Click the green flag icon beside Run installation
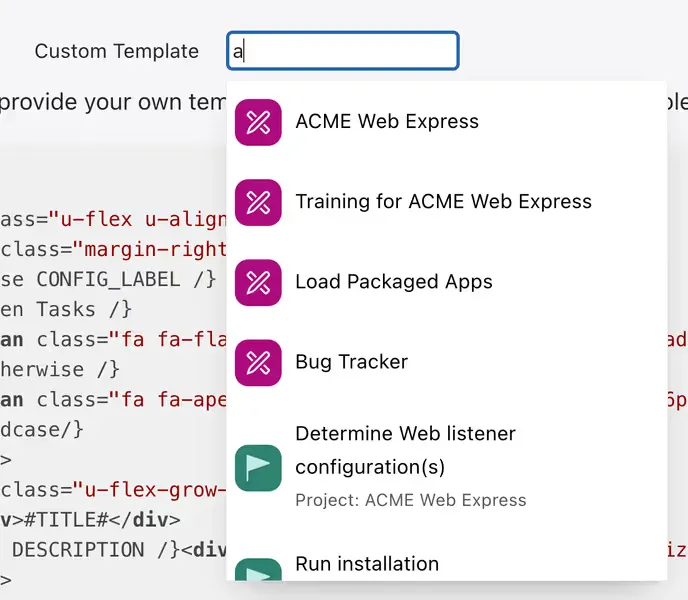The image size is (688, 600). pos(258,570)
